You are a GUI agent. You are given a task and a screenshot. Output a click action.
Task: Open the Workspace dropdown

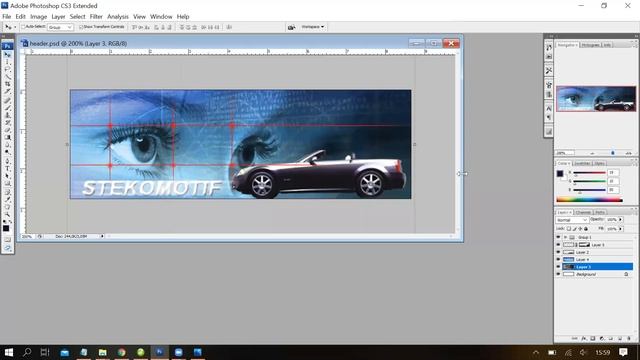(x=312, y=27)
